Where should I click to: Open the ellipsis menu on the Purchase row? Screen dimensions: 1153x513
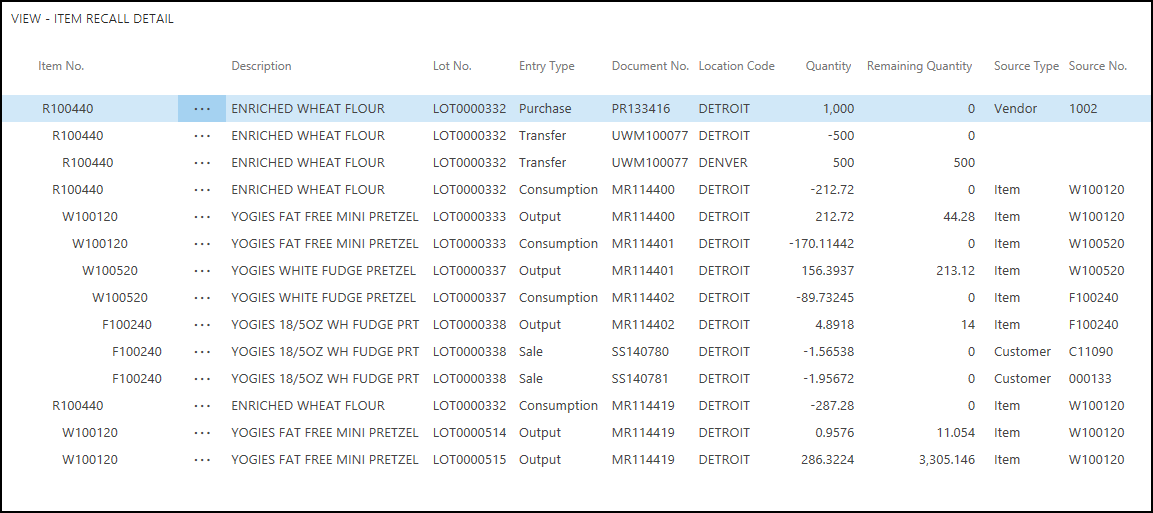point(202,109)
